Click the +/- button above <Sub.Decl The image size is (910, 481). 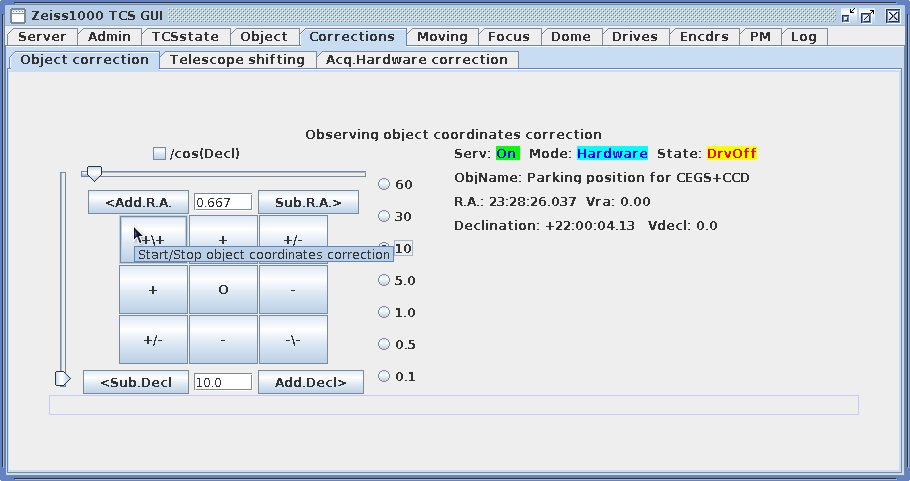tap(153, 339)
